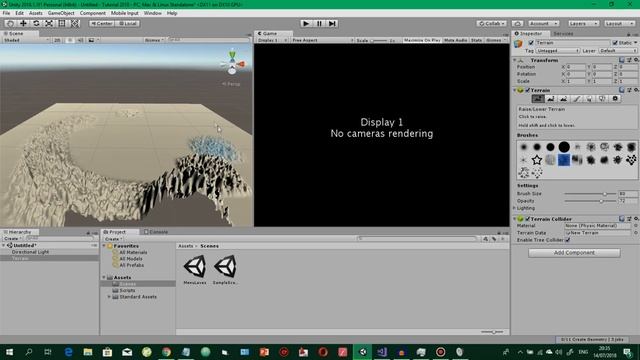Screen dimensions: 640x360
Task: Open the Shaded draw mode dropdown
Action: point(26,40)
